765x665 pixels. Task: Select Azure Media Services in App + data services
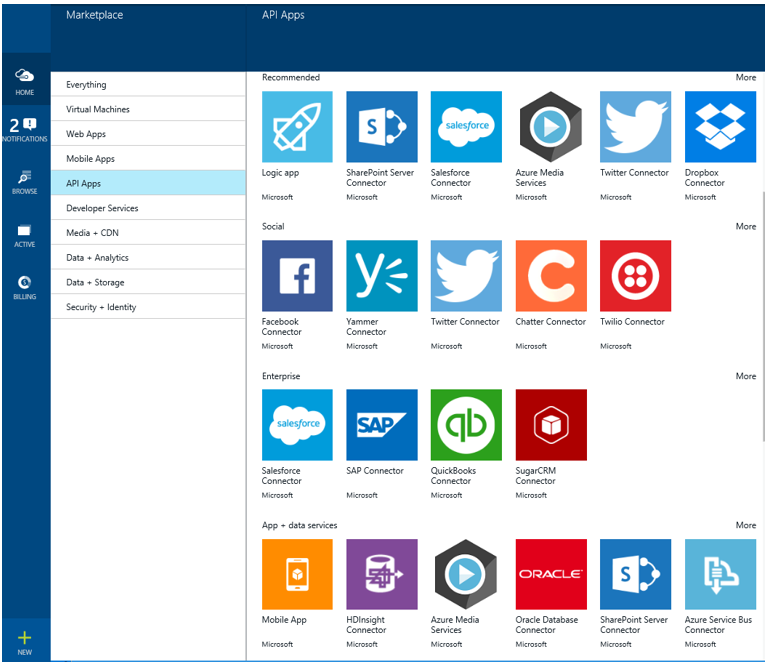pyautogui.click(x=466, y=574)
